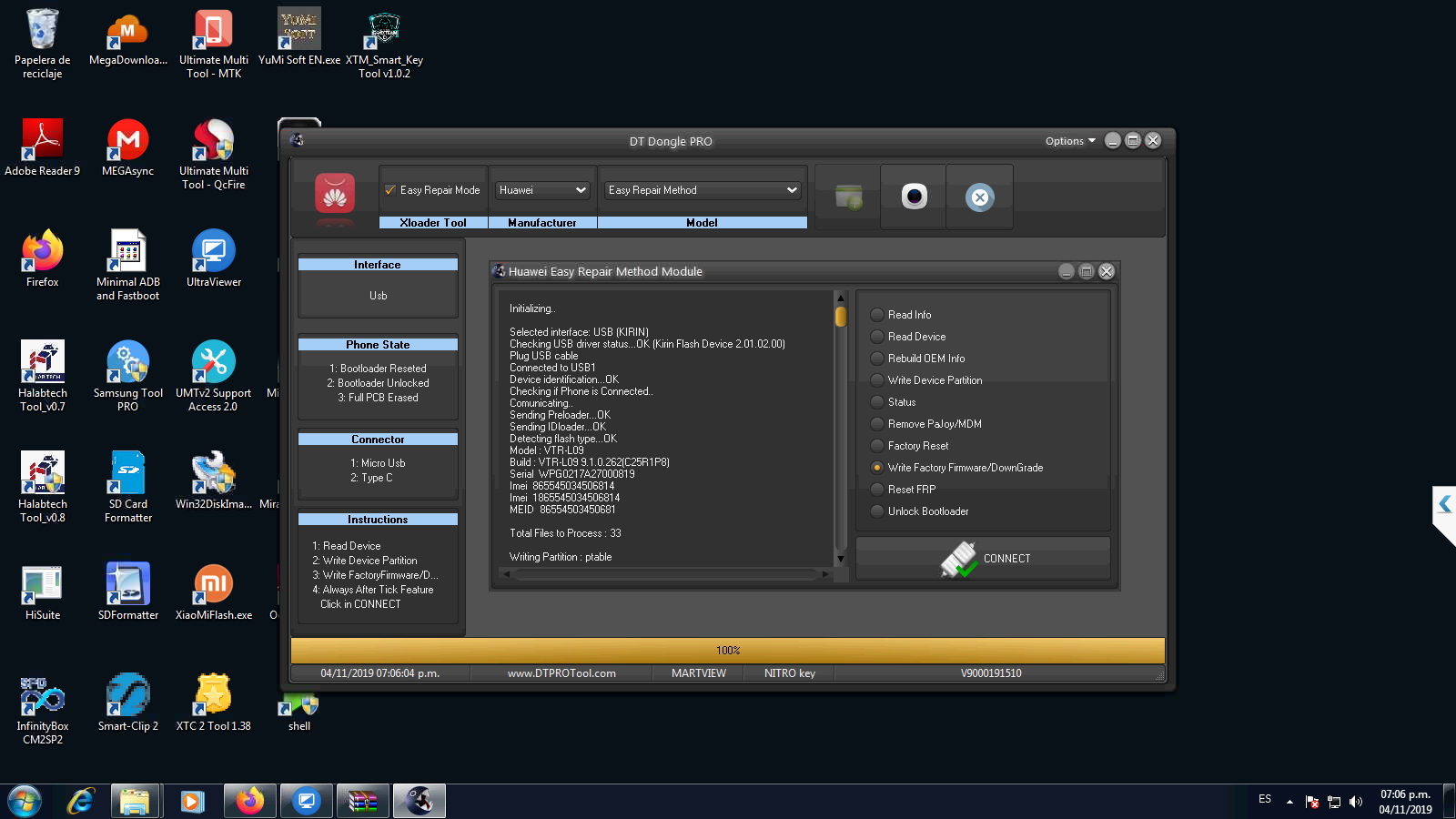
Task: Open the Options dropdown menu
Action: [x=1070, y=141]
